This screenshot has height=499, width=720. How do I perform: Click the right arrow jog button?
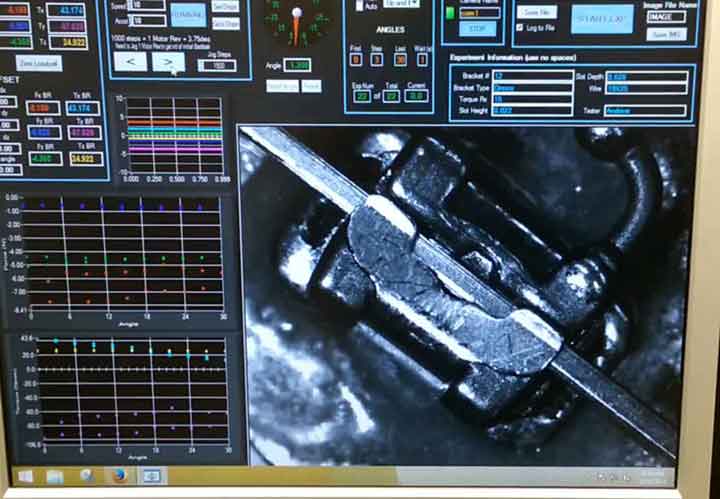tap(169, 62)
